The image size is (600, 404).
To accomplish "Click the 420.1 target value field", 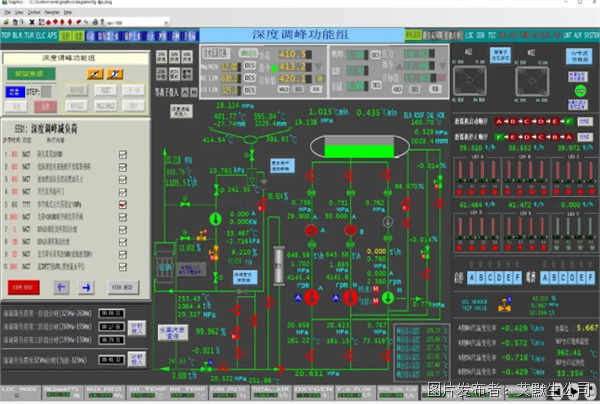I will (295, 79).
